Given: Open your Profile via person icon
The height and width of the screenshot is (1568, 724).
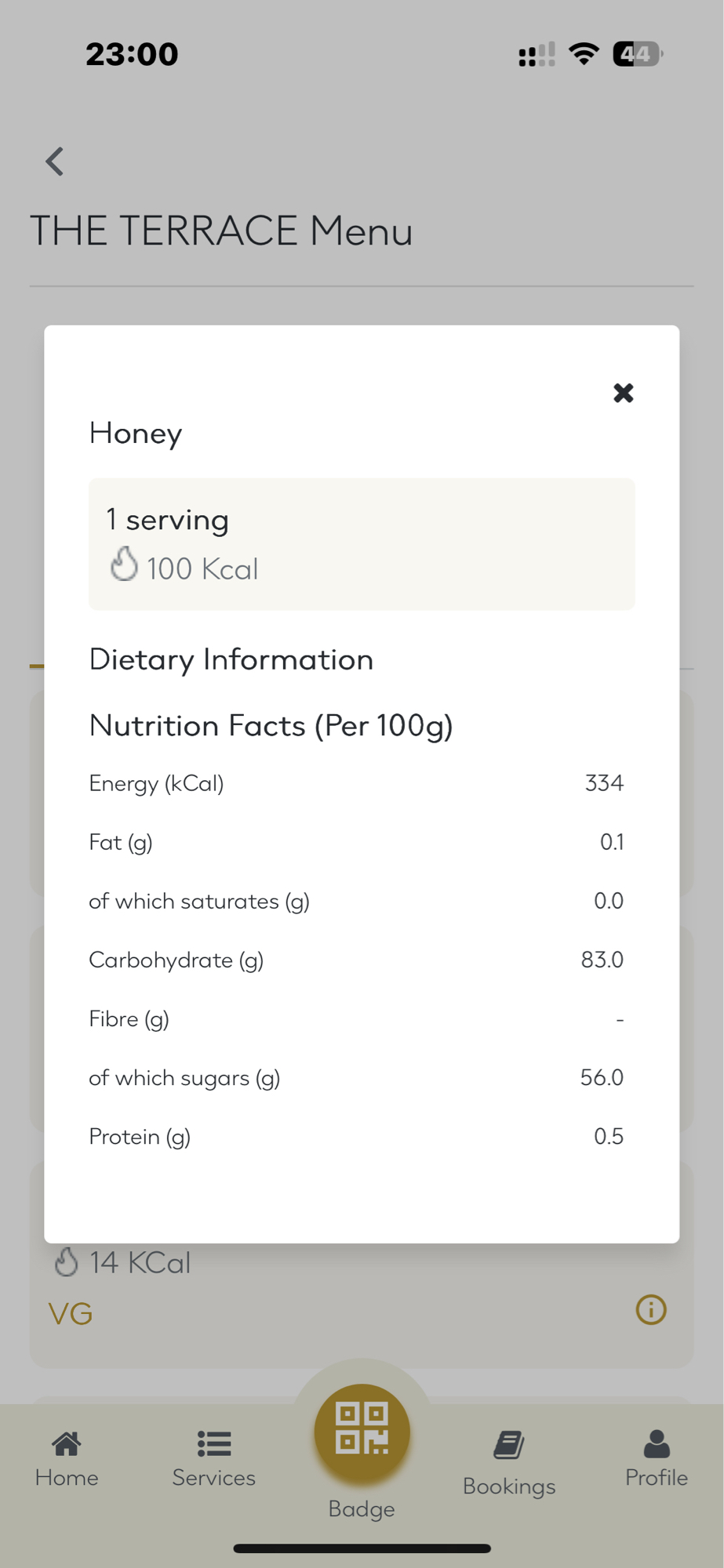Looking at the screenshot, I should pyautogui.click(x=656, y=1445).
